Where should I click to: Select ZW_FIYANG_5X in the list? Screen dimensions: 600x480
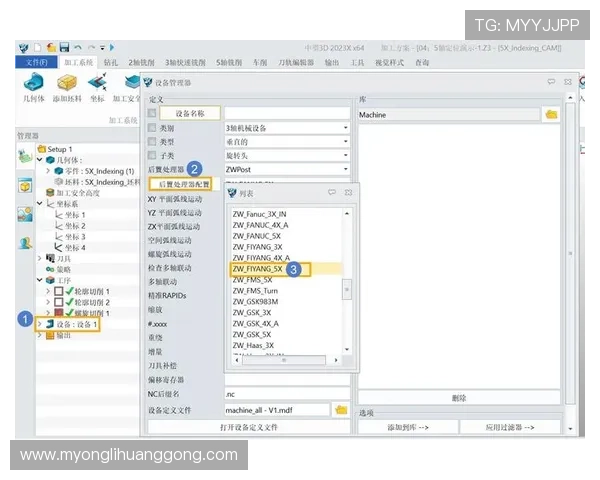(x=258, y=269)
